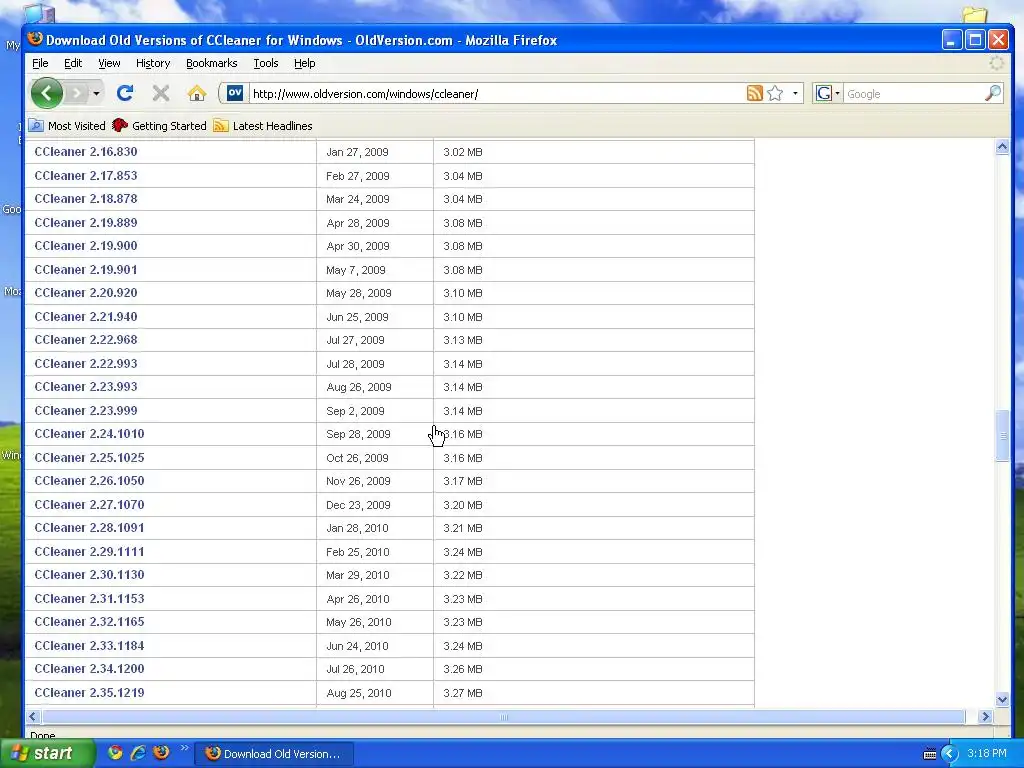Image resolution: width=1024 pixels, height=768 pixels.
Task: Open the Edit menu
Action: [73, 63]
